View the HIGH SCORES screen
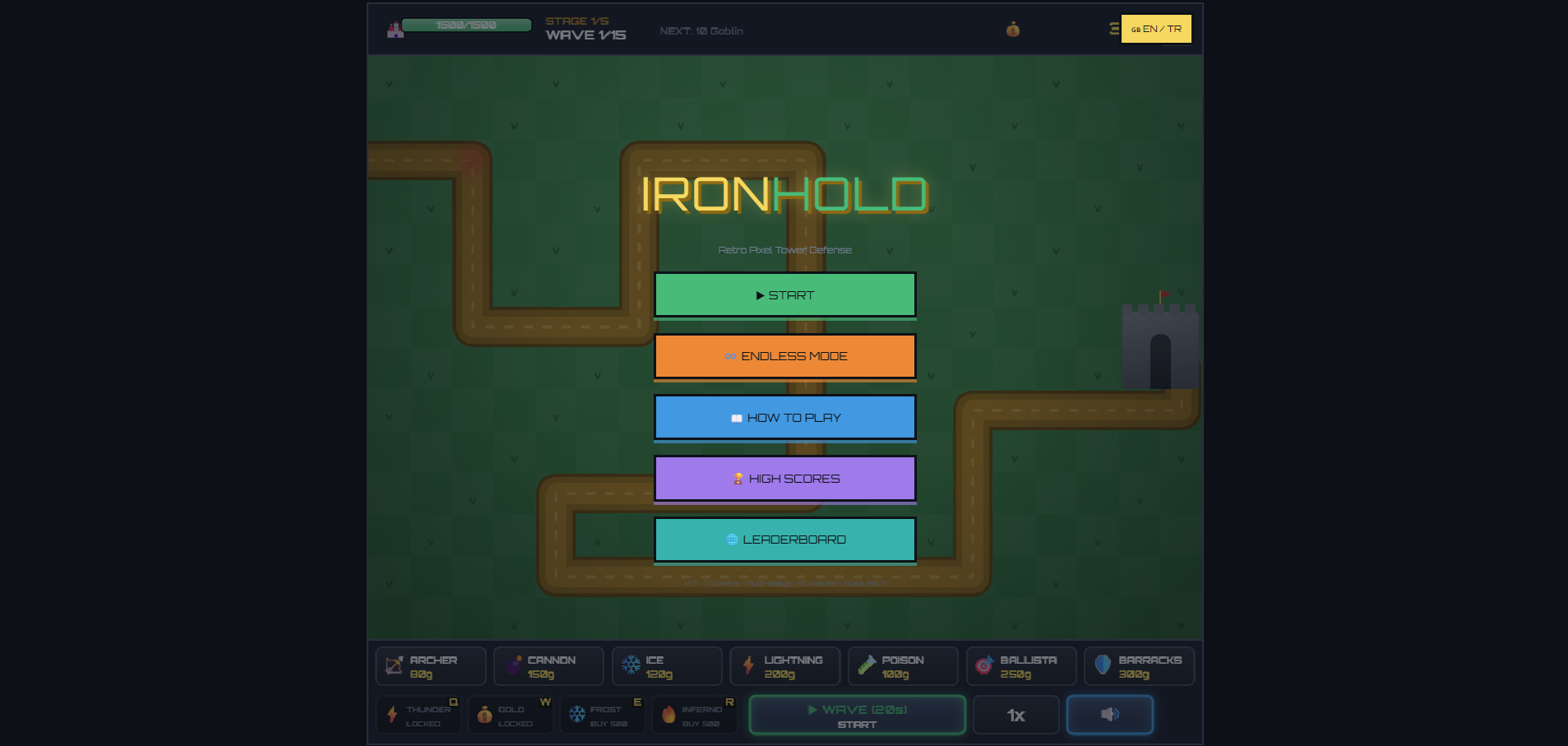 click(x=784, y=478)
